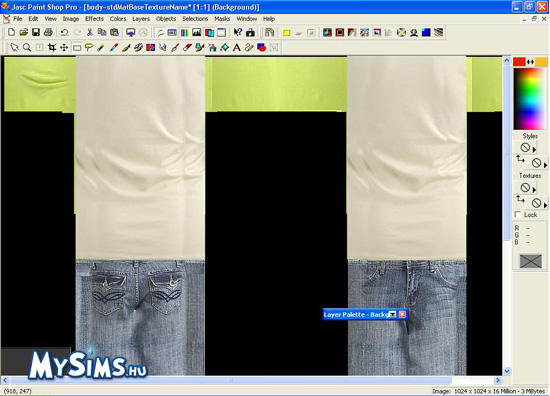Undo the last action
The height and width of the screenshot is (396, 550).
coord(64,33)
